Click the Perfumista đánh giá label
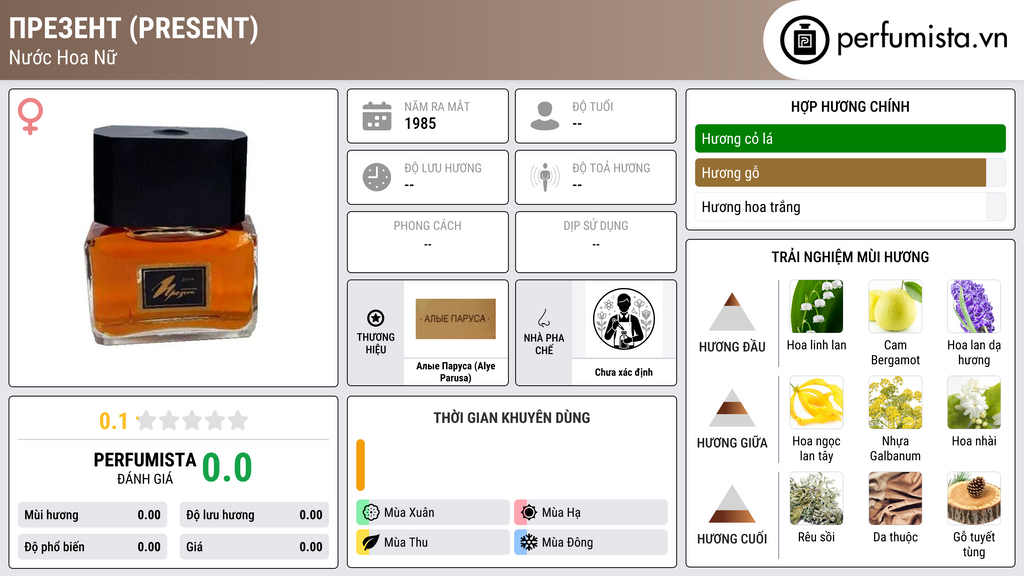The width and height of the screenshot is (1024, 576). 144,468
